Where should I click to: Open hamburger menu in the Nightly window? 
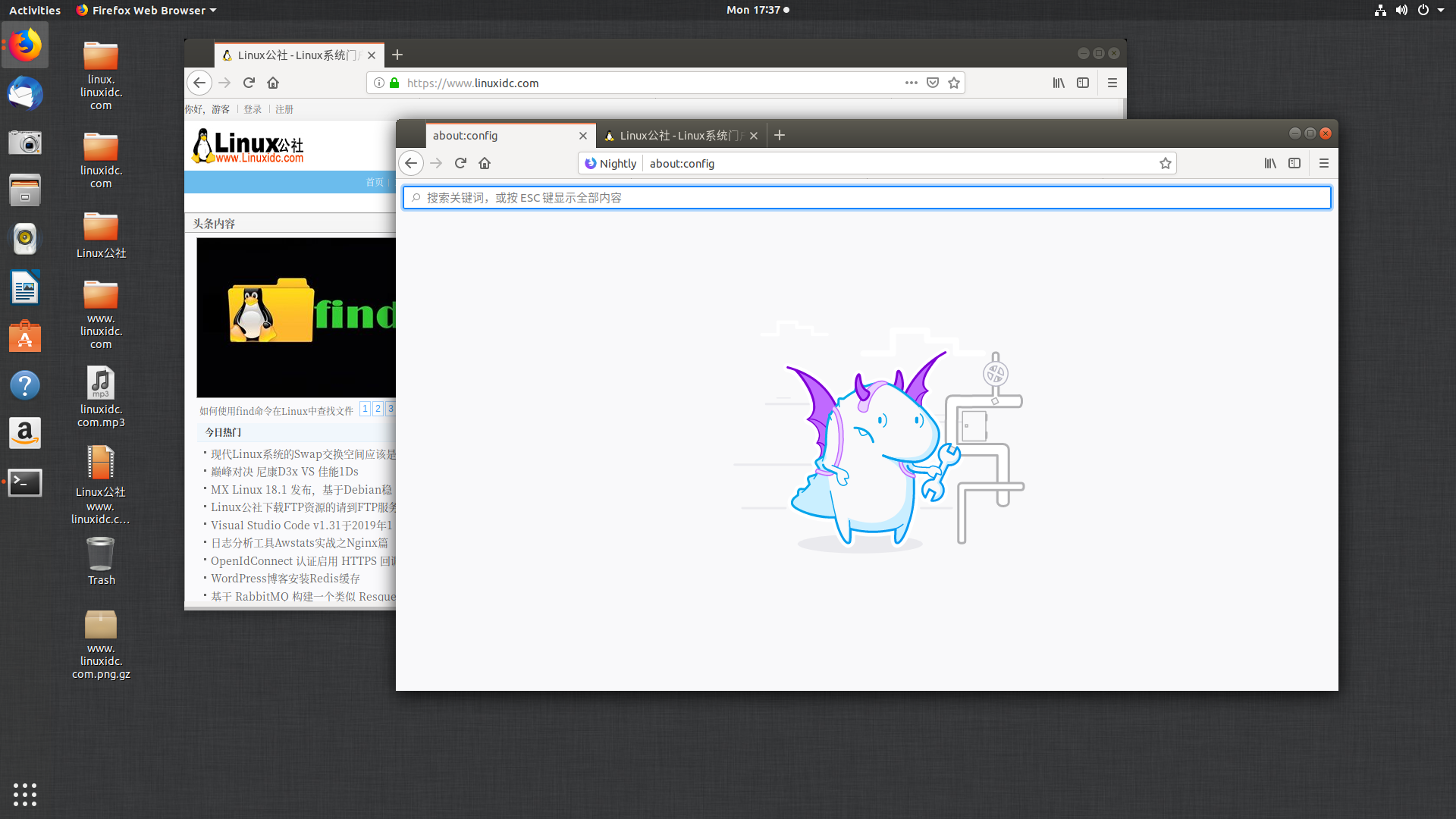click(x=1324, y=163)
